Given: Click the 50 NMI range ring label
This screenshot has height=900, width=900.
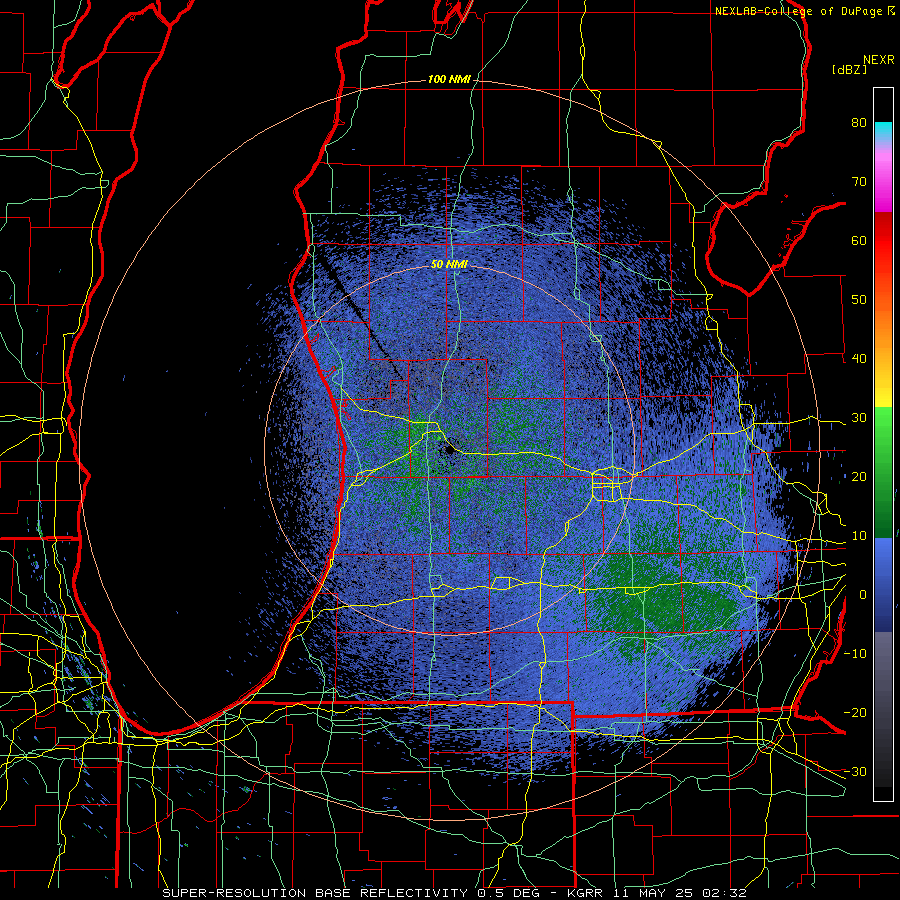Looking at the screenshot, I should pos(449,265).
